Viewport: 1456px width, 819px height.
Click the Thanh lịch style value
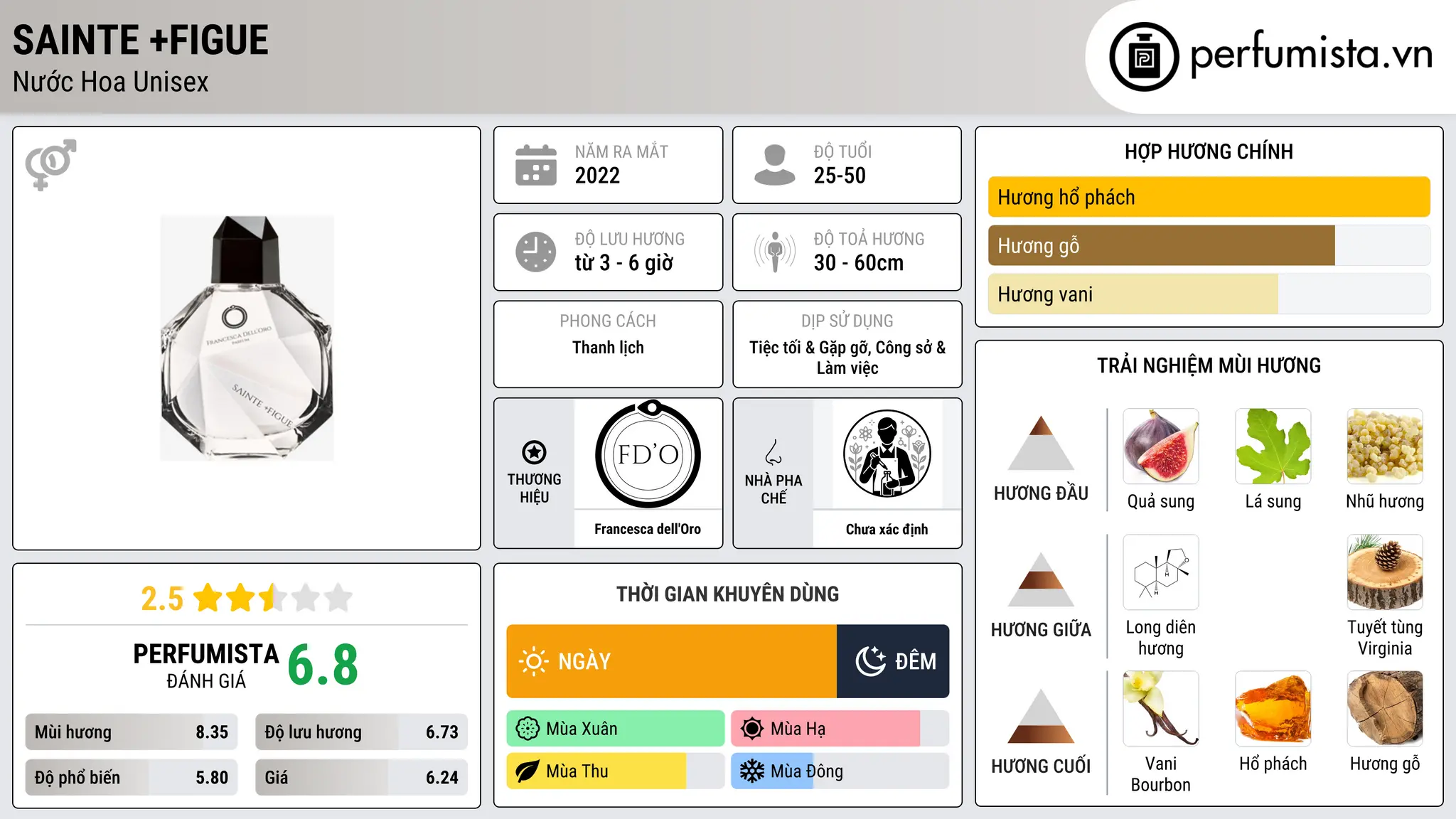(608, 348)
